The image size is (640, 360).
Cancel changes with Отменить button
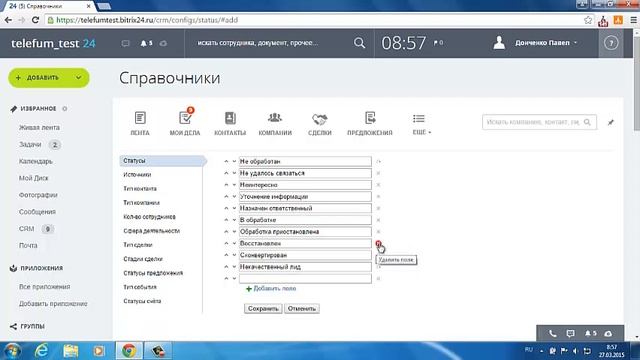point(302,309)
